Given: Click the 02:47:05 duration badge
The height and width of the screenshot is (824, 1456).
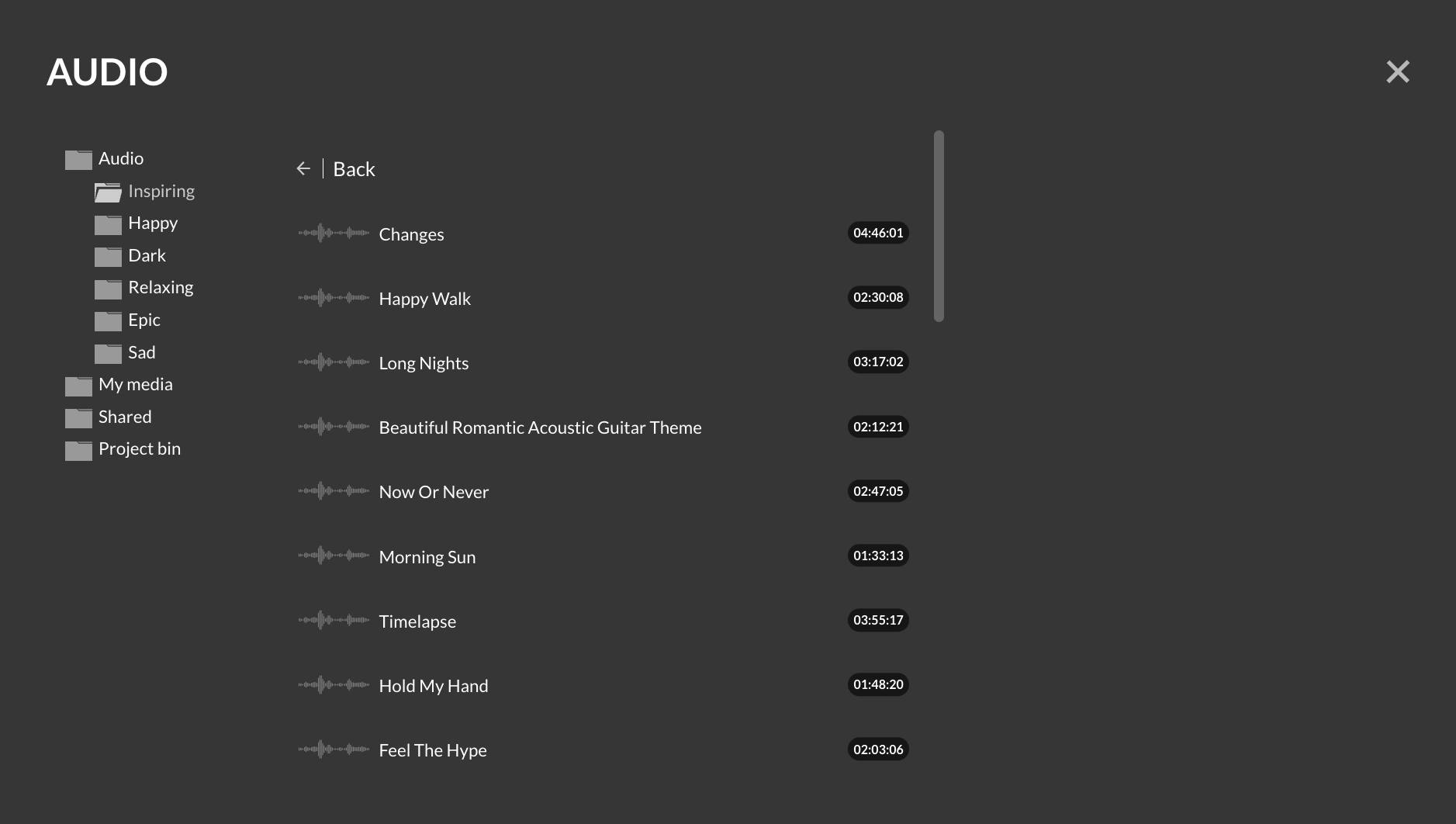Looking at the screenshot, I should 878,491.
